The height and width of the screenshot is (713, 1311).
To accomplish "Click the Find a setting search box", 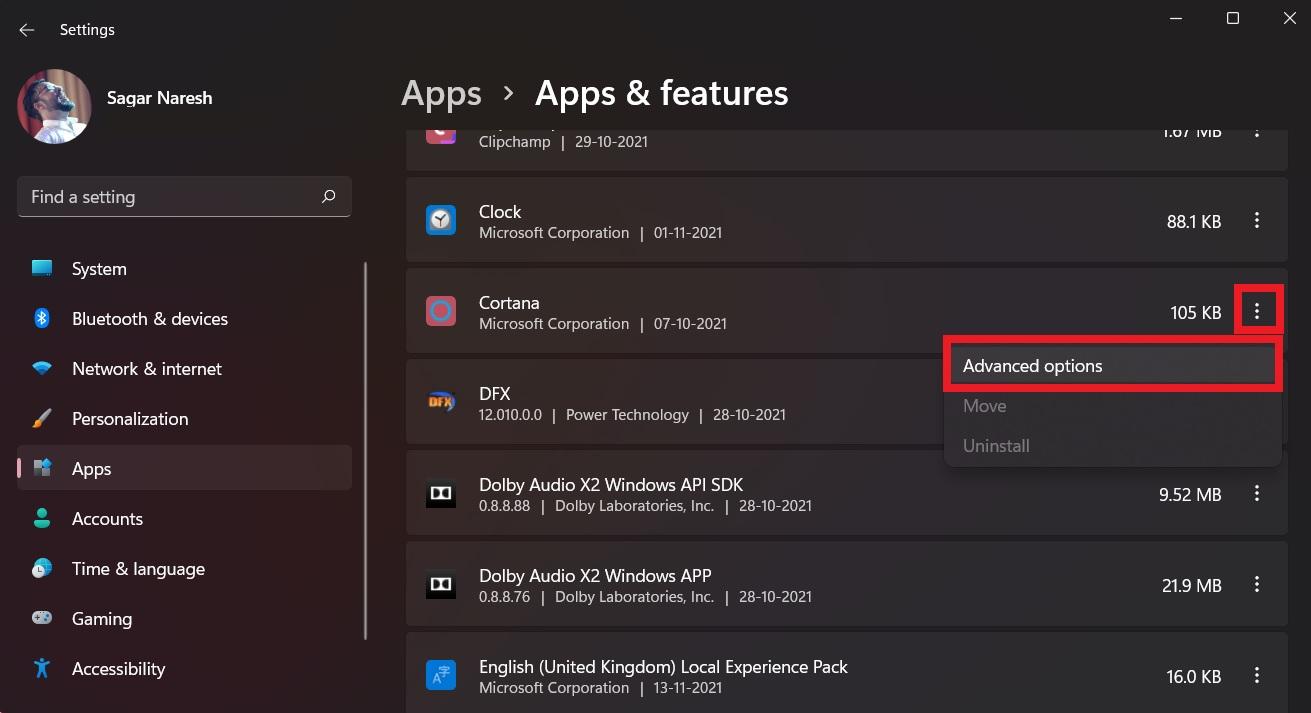I will coord(170,197).
